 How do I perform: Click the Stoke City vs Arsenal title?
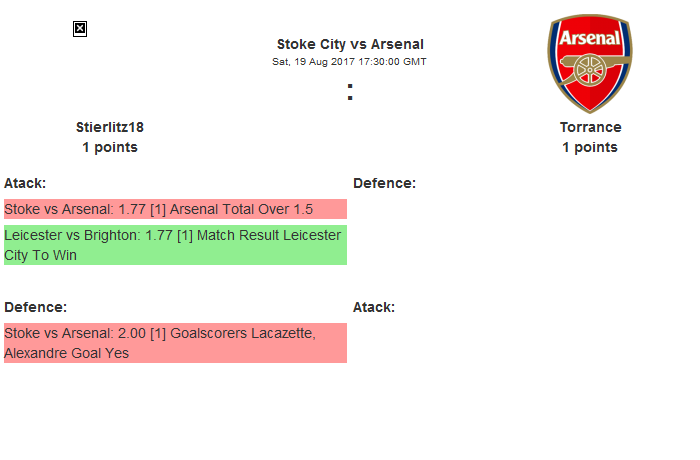click(350, 44)
